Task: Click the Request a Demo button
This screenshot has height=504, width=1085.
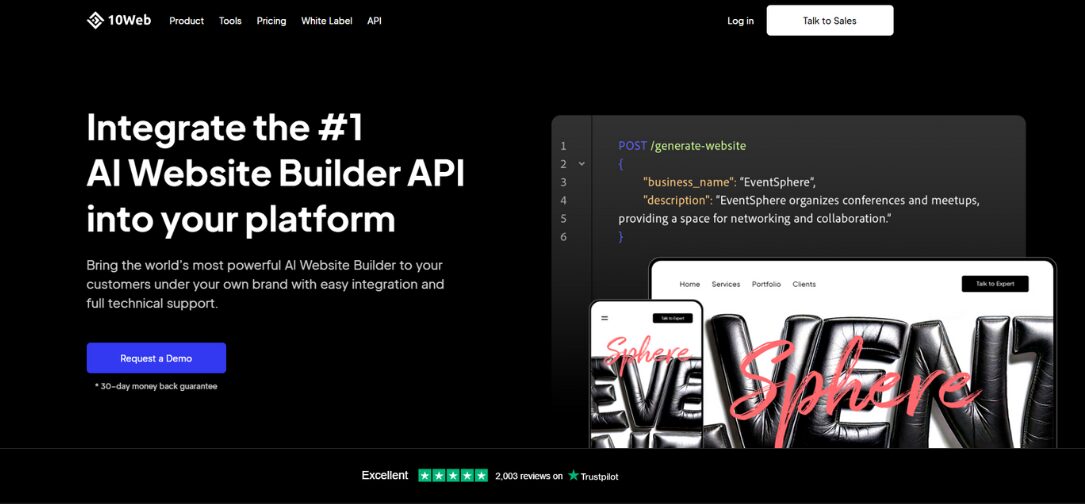Action: point(156,358)
